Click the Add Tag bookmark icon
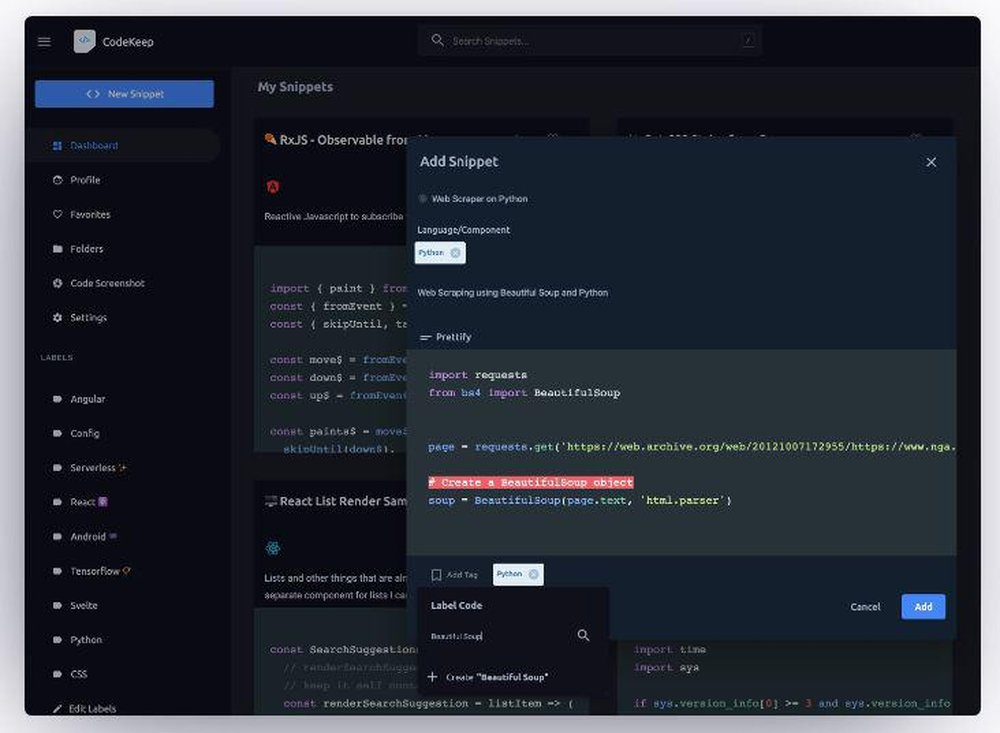Image resolution: width=1000 pixels, height=733 pixels. tap(436, 575)
